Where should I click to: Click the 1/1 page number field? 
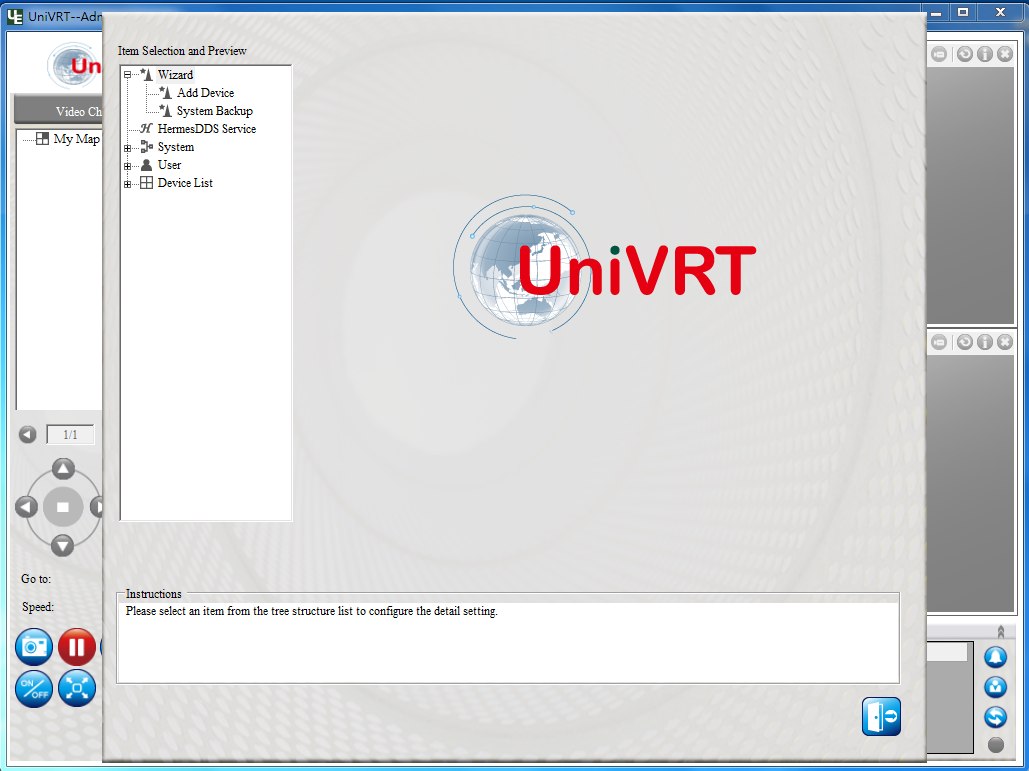click(x=70, y=434)
